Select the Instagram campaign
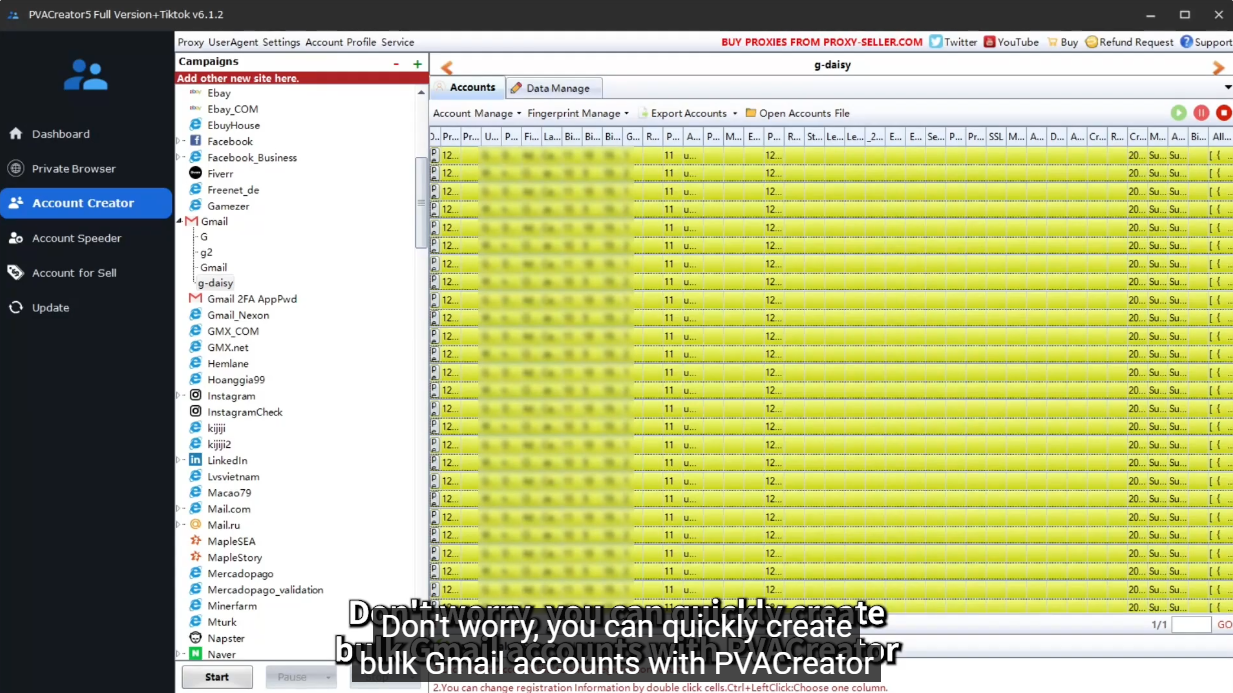Screen dimensions: 1233x693 [x=231, y=396]
